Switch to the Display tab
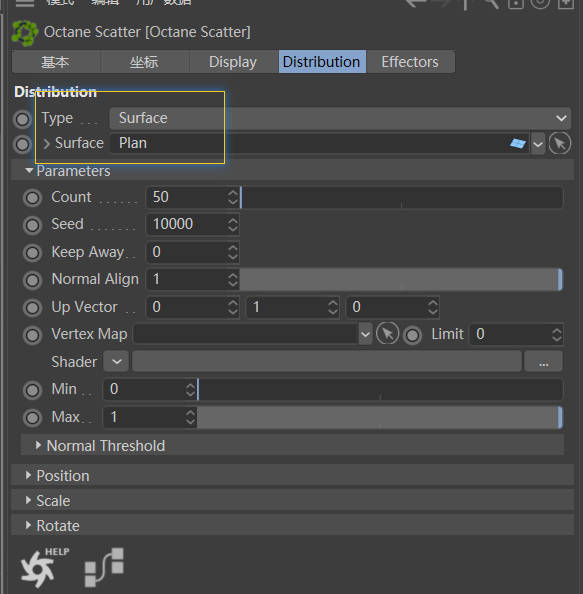583x594 pixels. 233,62
